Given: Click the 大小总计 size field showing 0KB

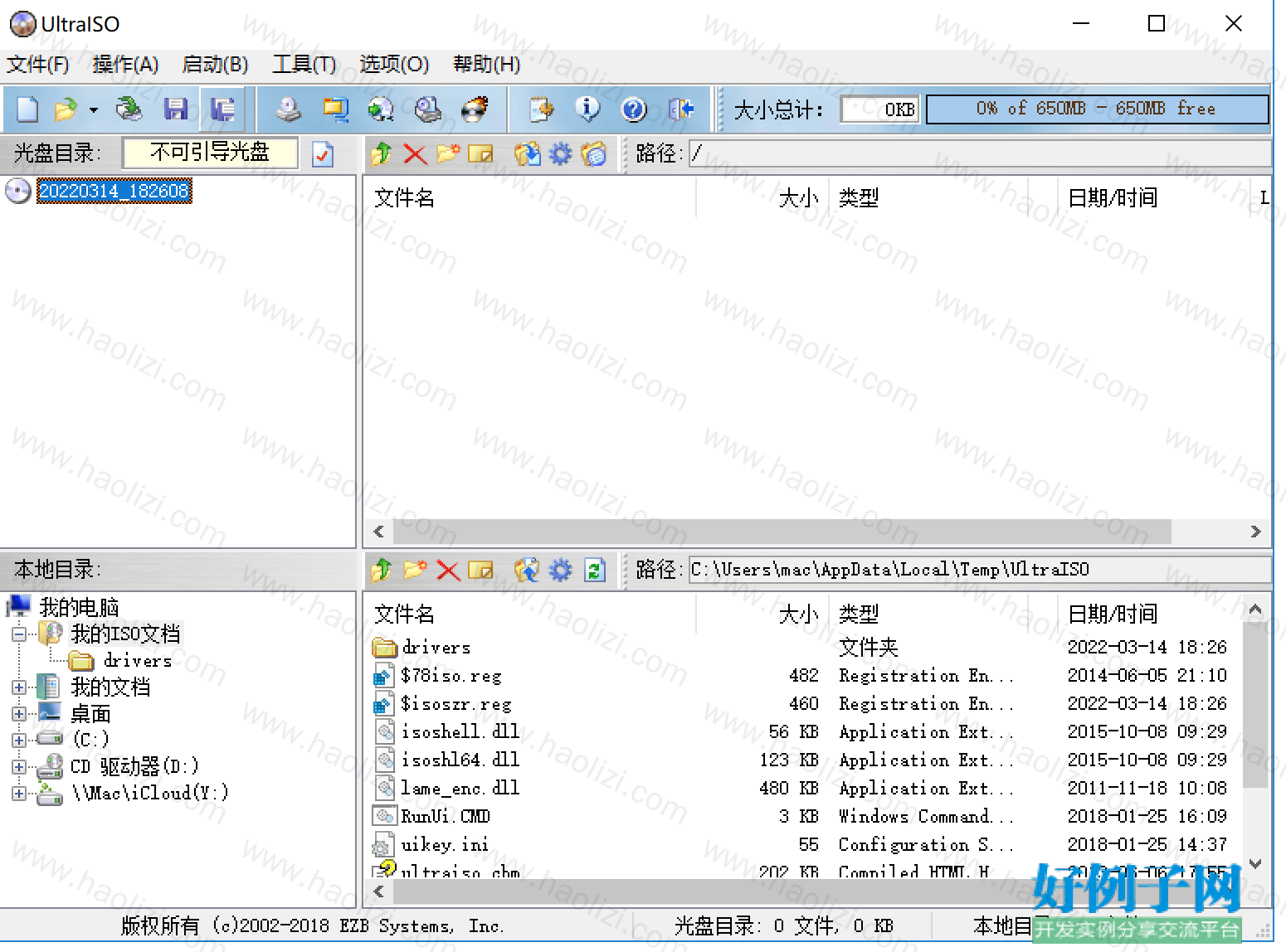Looking at the screenshot, I should (879, 109).
